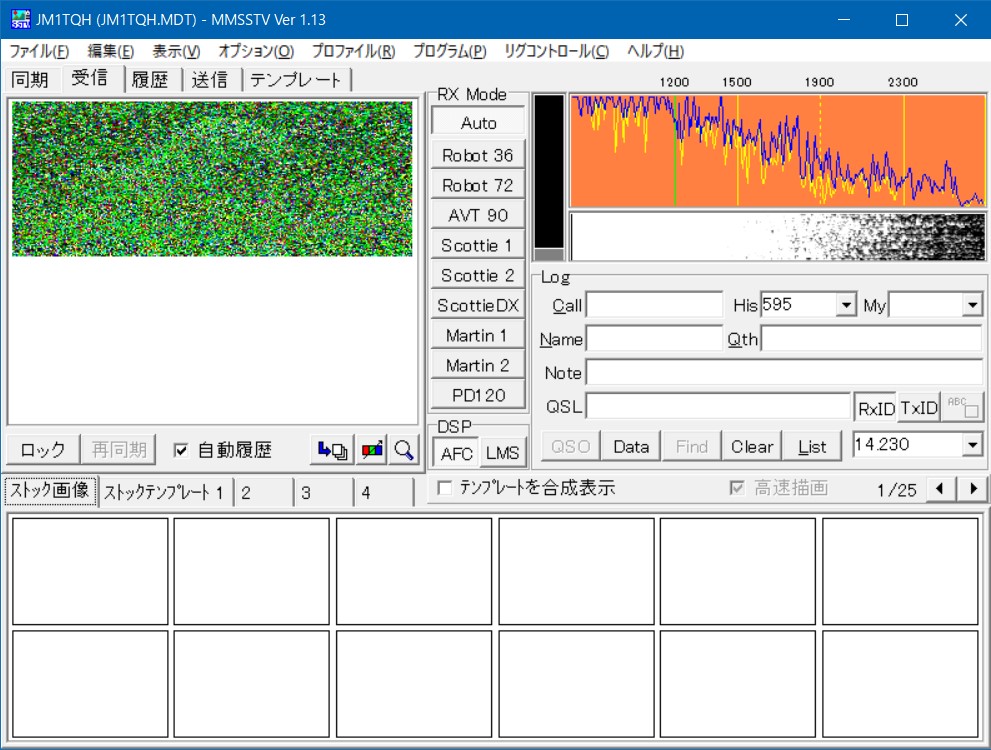Click the RxID button
The height and width of the screenshot is (750, 991).
[x=876, y=408]
